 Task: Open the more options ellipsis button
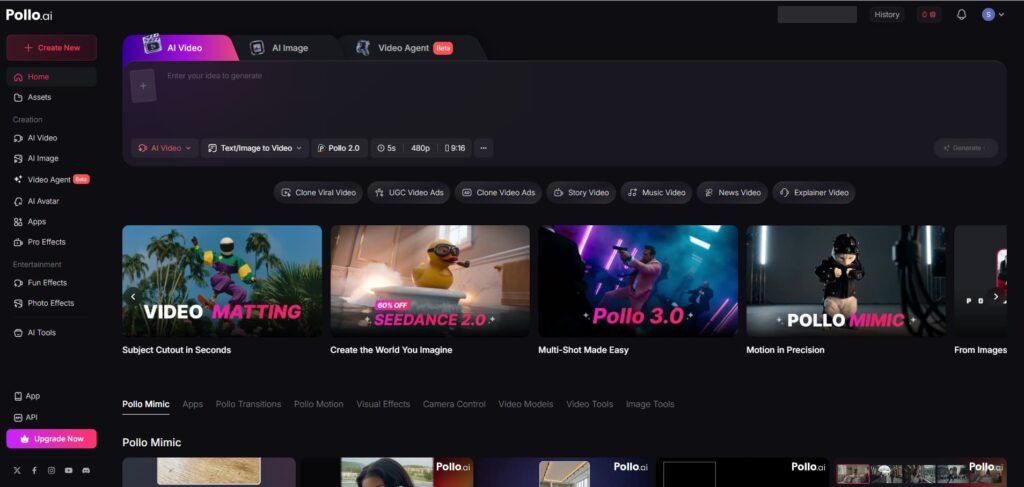(x=483, y=148)
